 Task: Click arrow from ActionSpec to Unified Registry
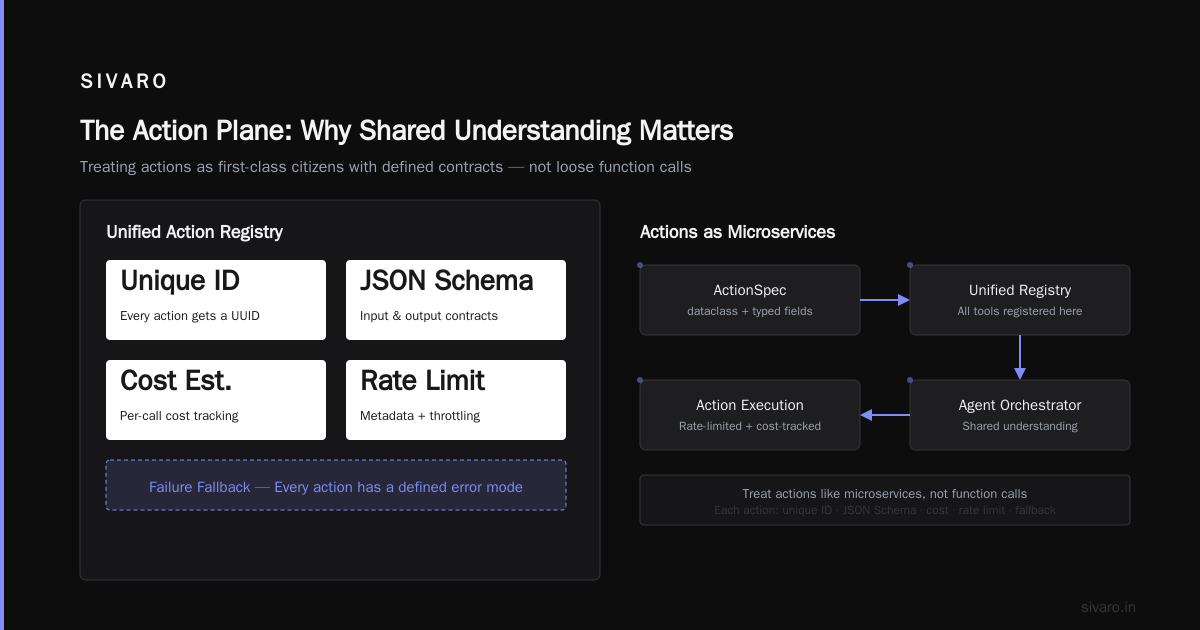pyautogui.click(x=885, y=300)
